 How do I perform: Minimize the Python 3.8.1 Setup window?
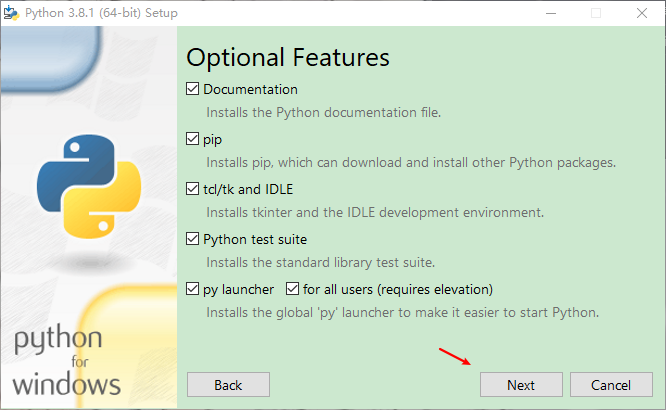551,13
